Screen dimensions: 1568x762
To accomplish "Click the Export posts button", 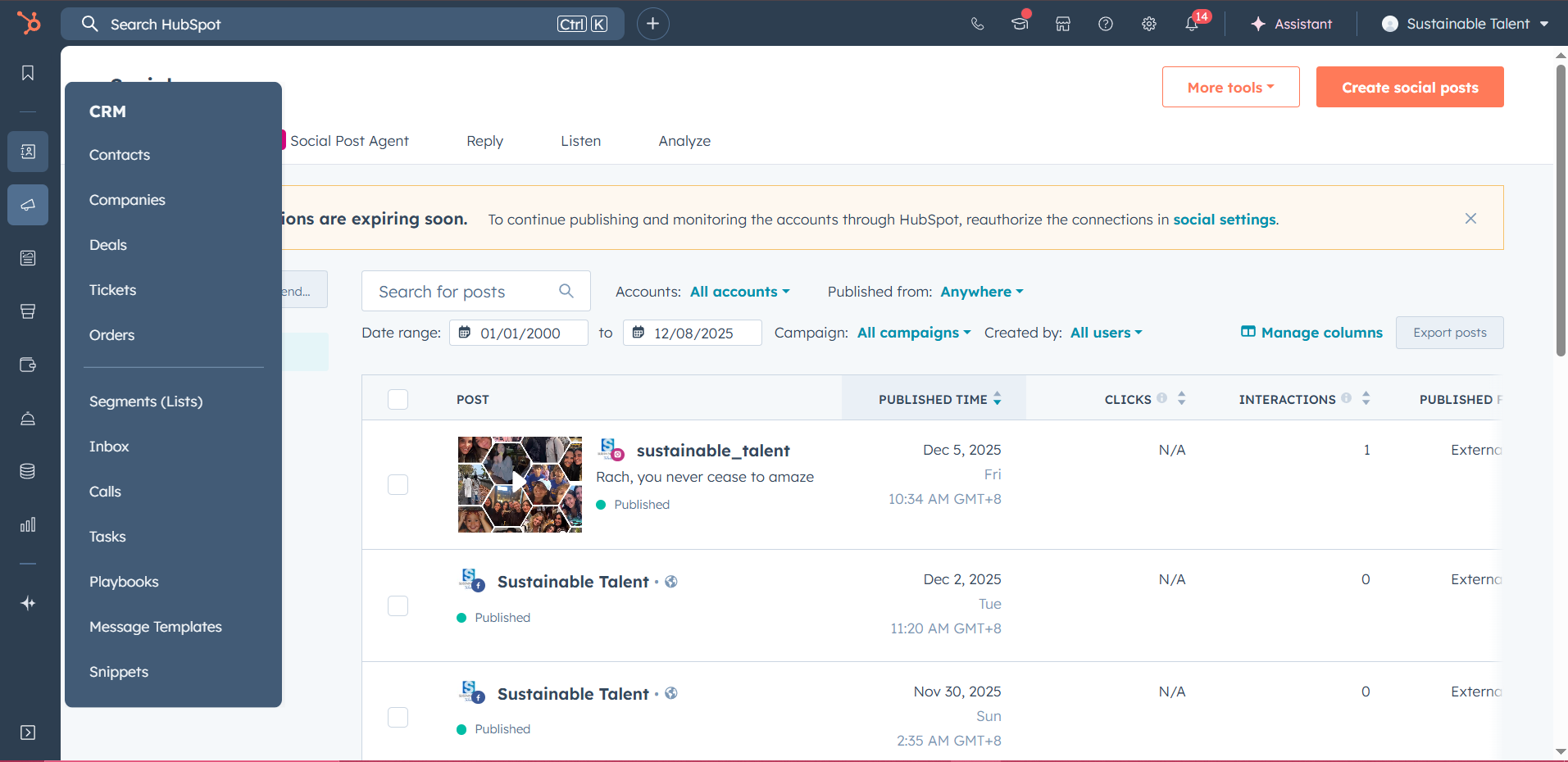I will (x=1449, y=333).
